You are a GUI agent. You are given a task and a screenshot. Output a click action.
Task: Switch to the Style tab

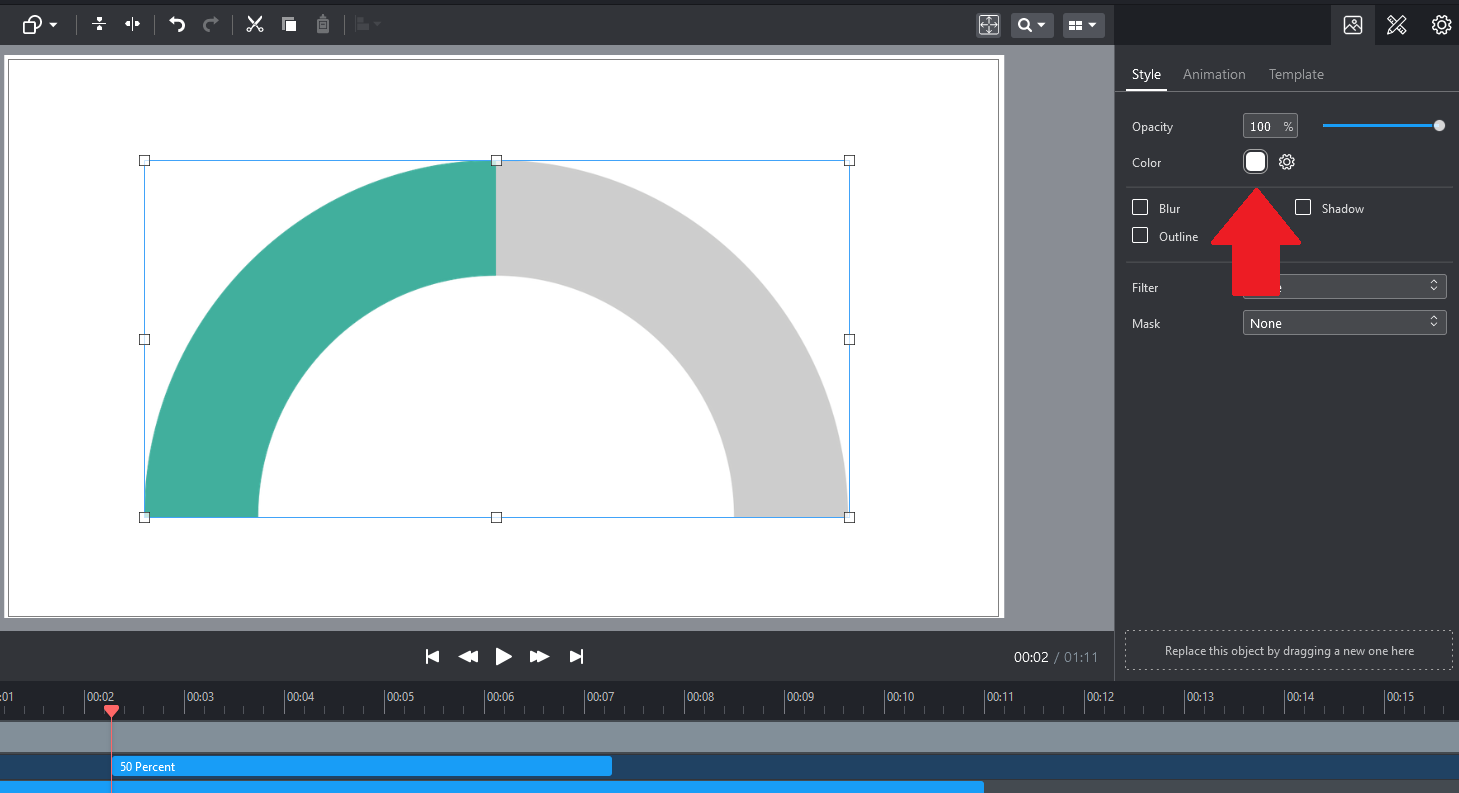pyautogui.click(x=1146, y=75)
